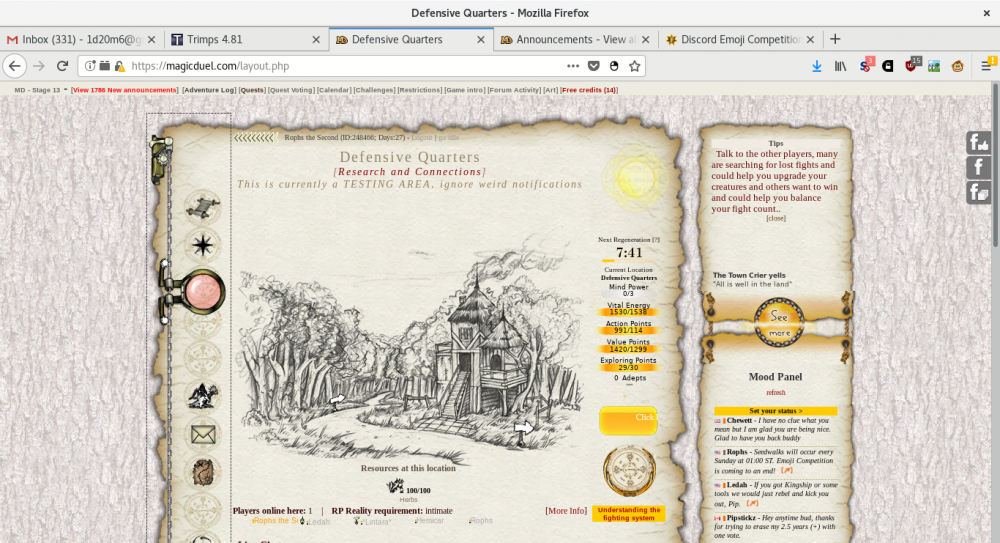Open the Adventure Log link

pos(209,90)
